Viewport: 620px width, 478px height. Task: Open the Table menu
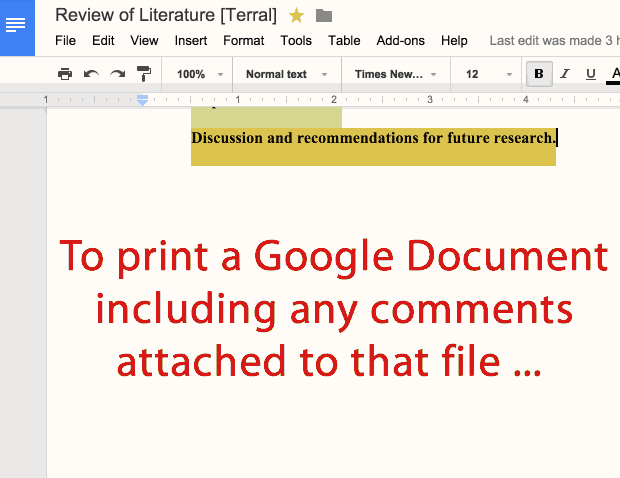tap(344, 40)
